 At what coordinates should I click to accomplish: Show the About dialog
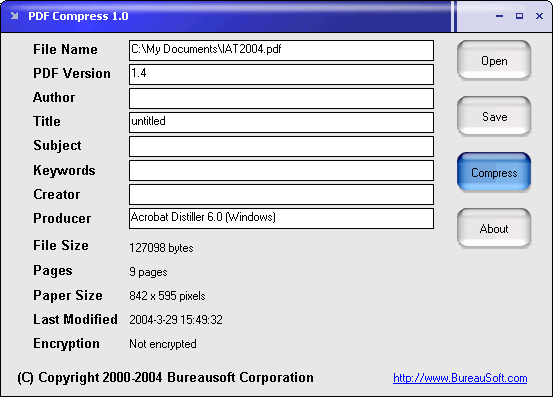click(x=494, y=228)
